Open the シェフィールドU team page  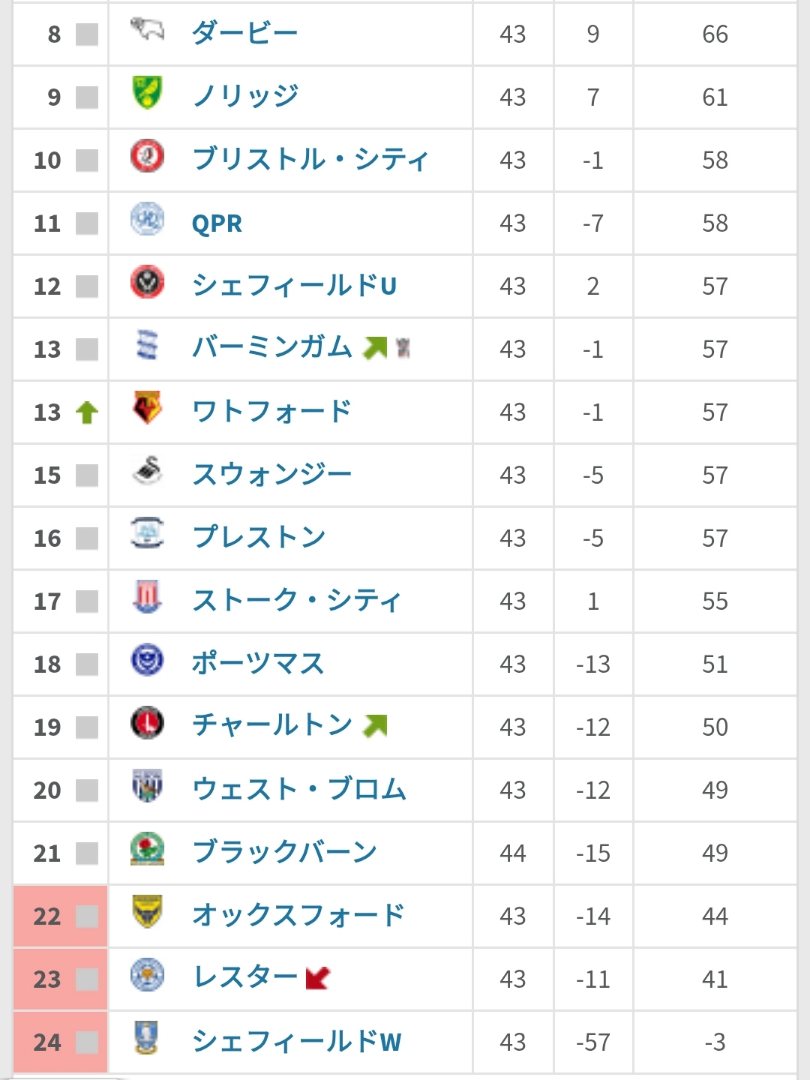point(294,286)
